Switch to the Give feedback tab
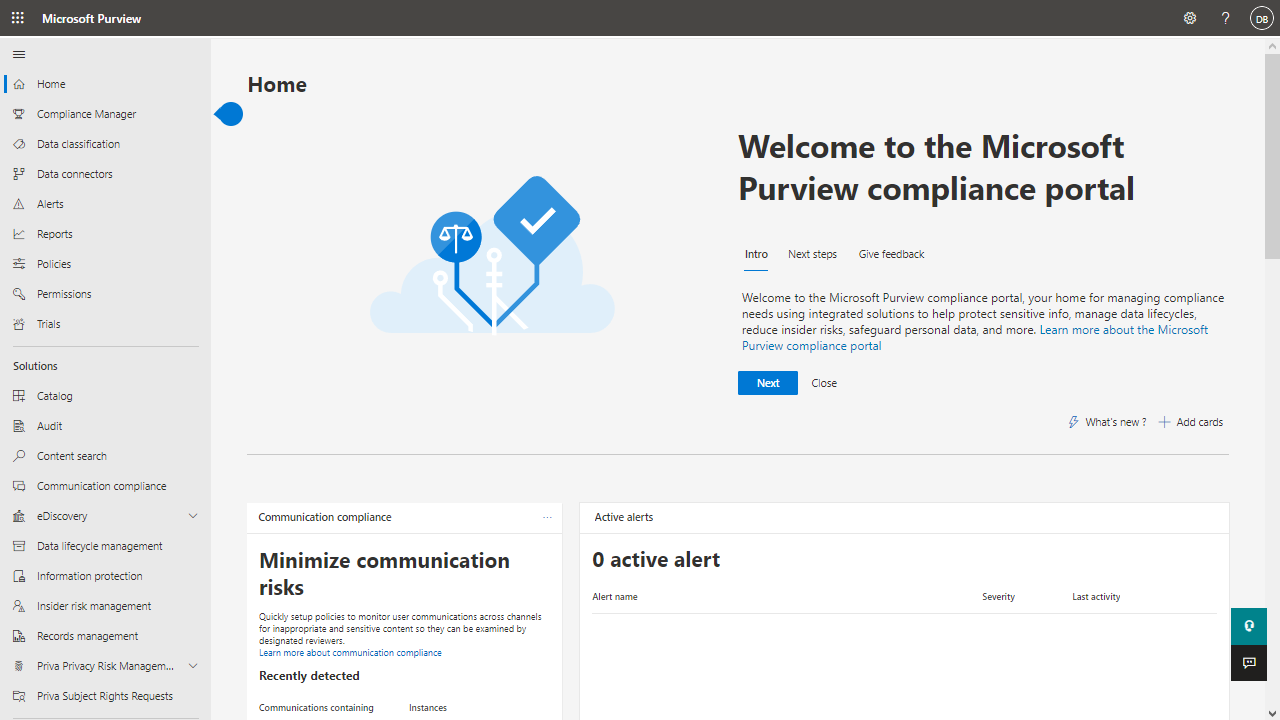 891,254
